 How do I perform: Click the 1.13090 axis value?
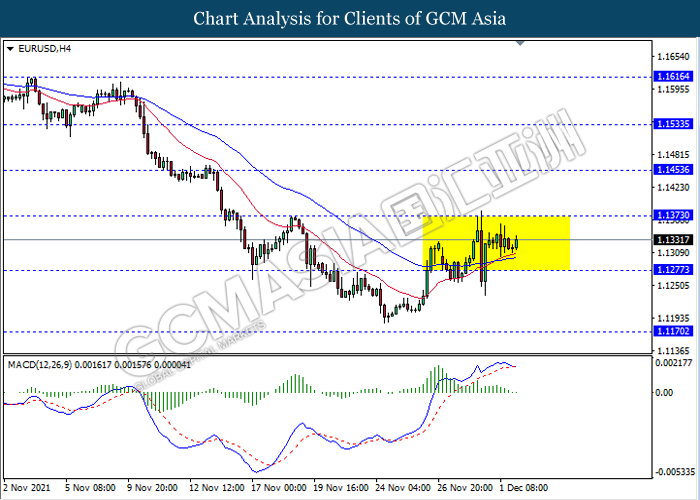click(x=673, y=253)
